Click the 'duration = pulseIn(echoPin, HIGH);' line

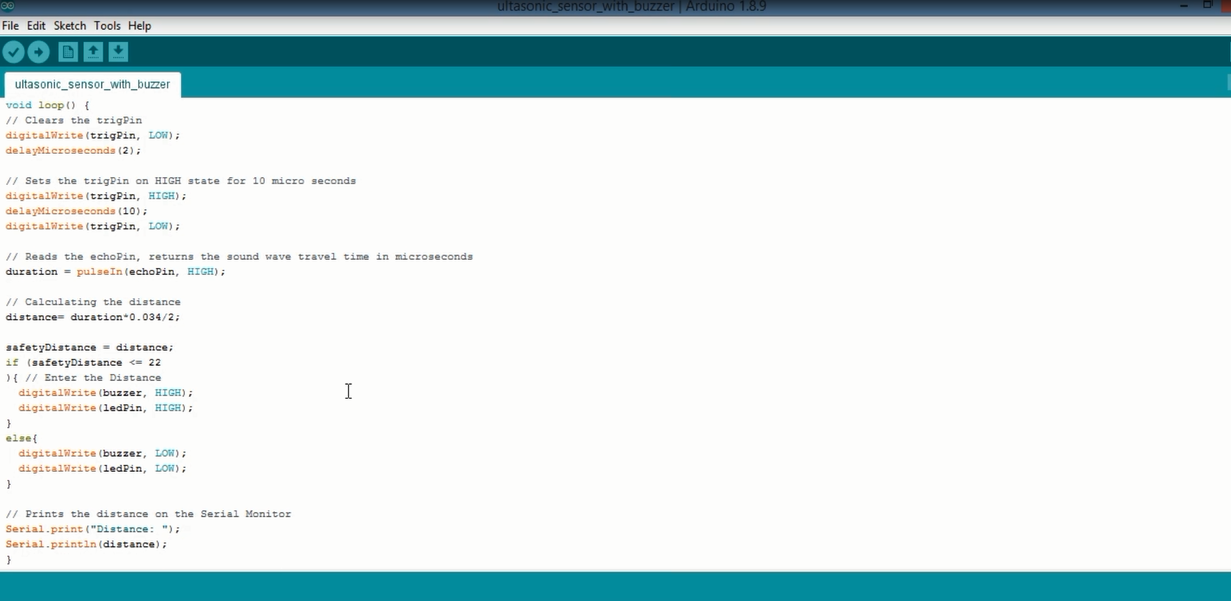[116, 272]
